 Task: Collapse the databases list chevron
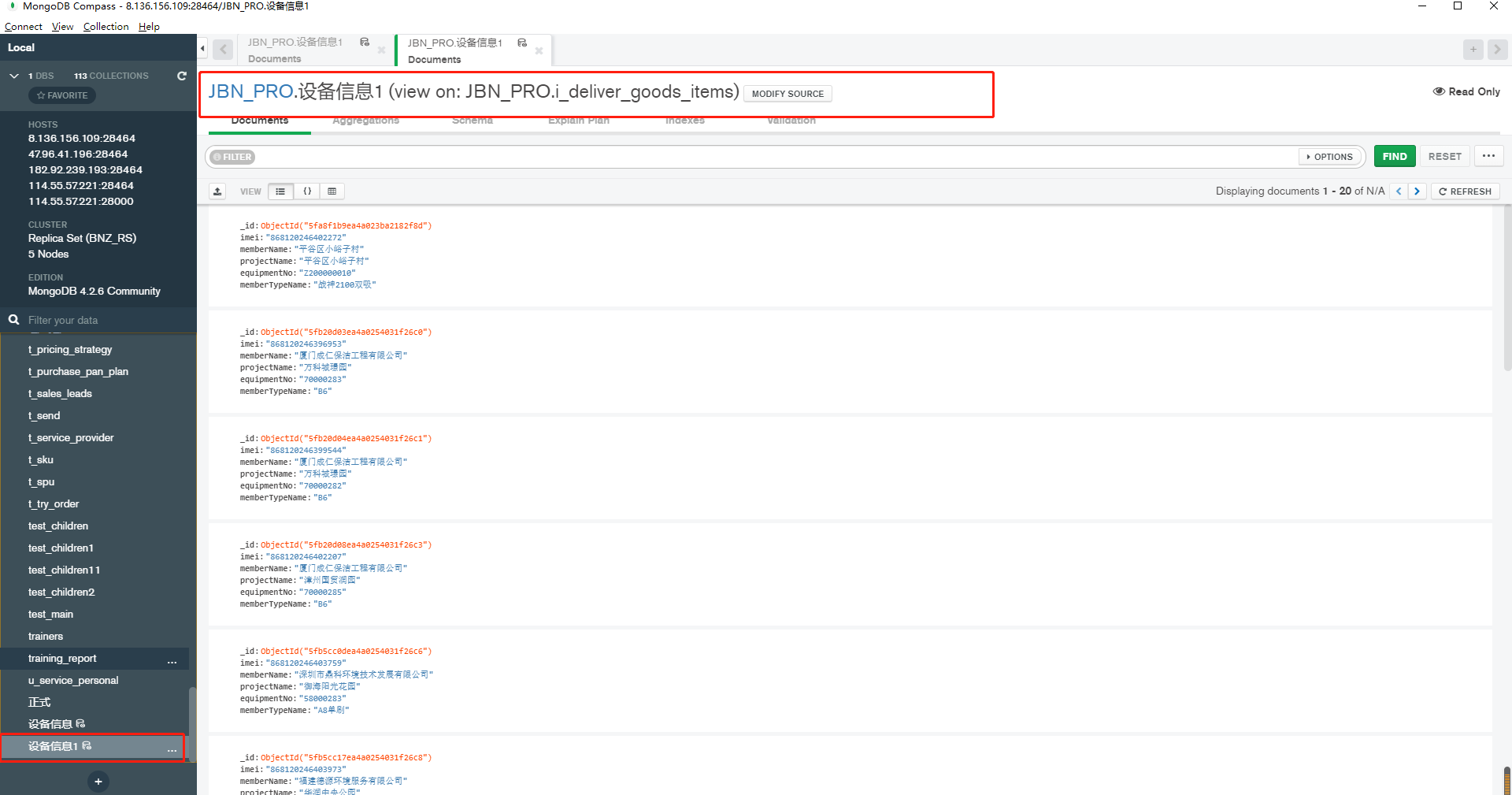[14, 76]
